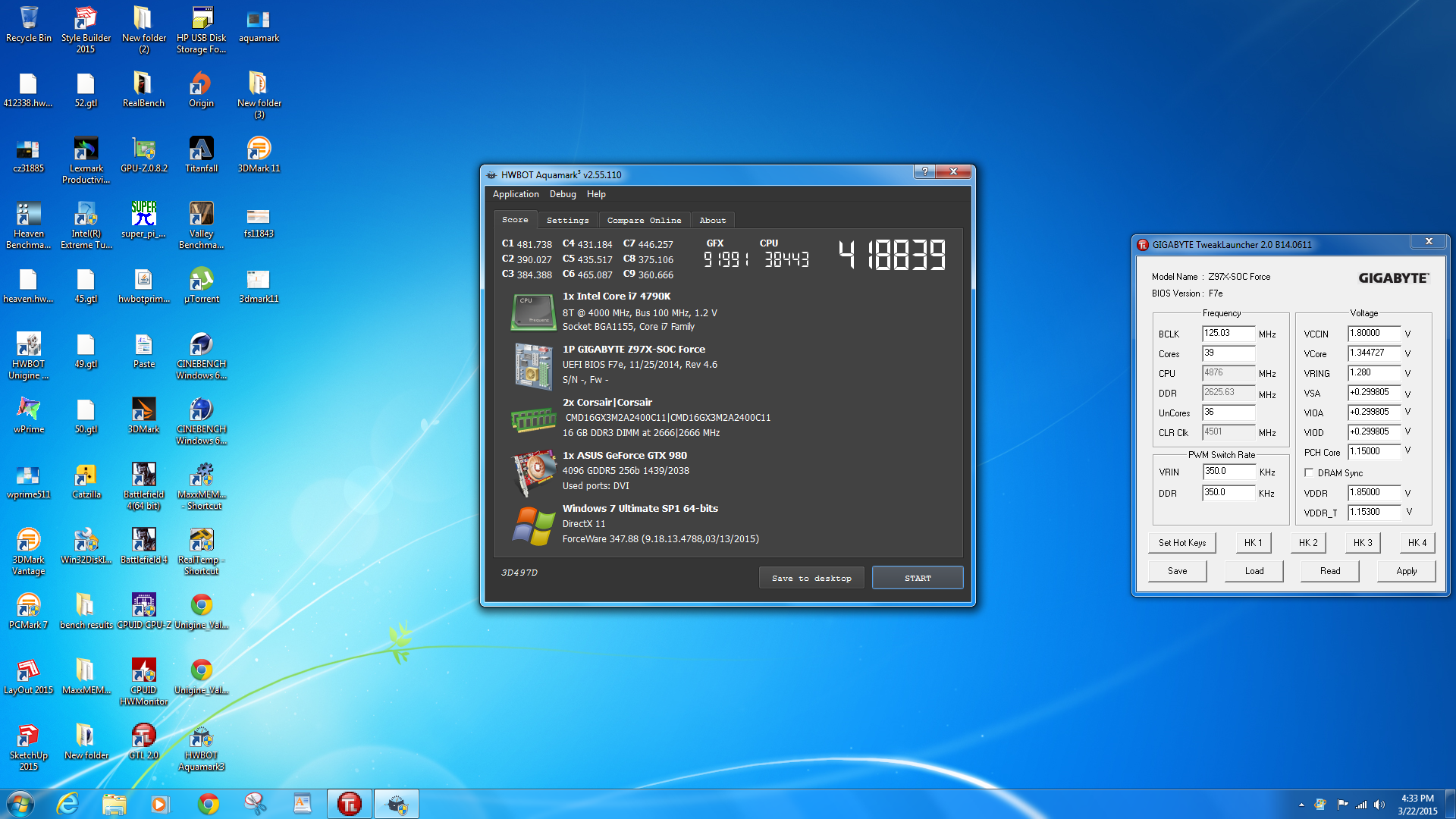
Task: Click the taskbar clock showing 4:33 PM
Action: (1417, 805)
